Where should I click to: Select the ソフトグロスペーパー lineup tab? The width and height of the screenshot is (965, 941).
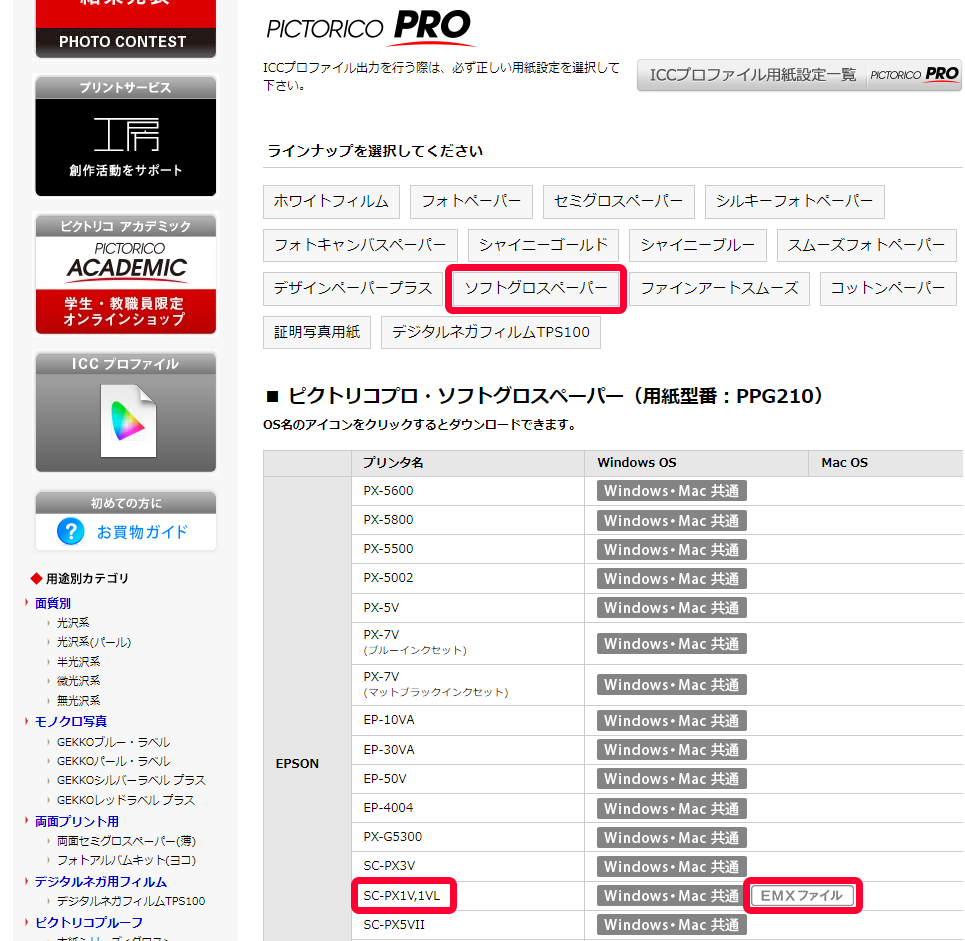536,288
